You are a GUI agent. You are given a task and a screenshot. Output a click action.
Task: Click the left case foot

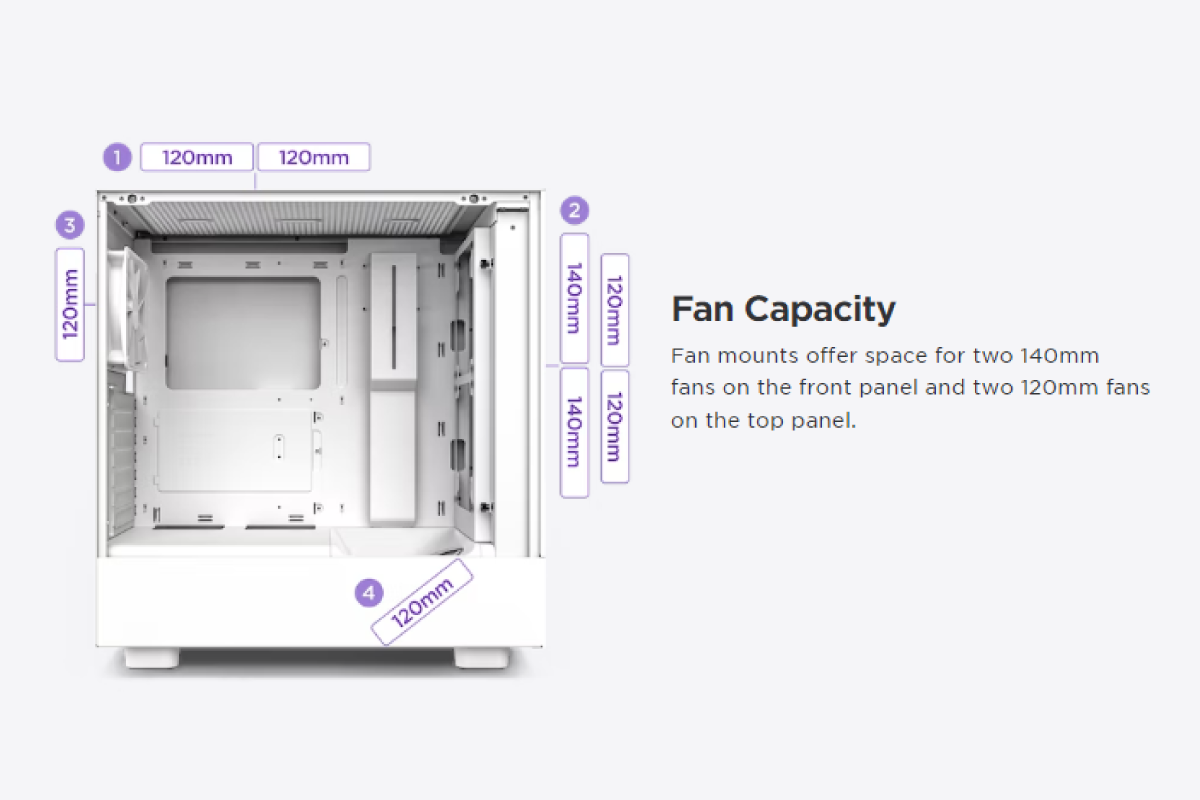tap(152, 658)
